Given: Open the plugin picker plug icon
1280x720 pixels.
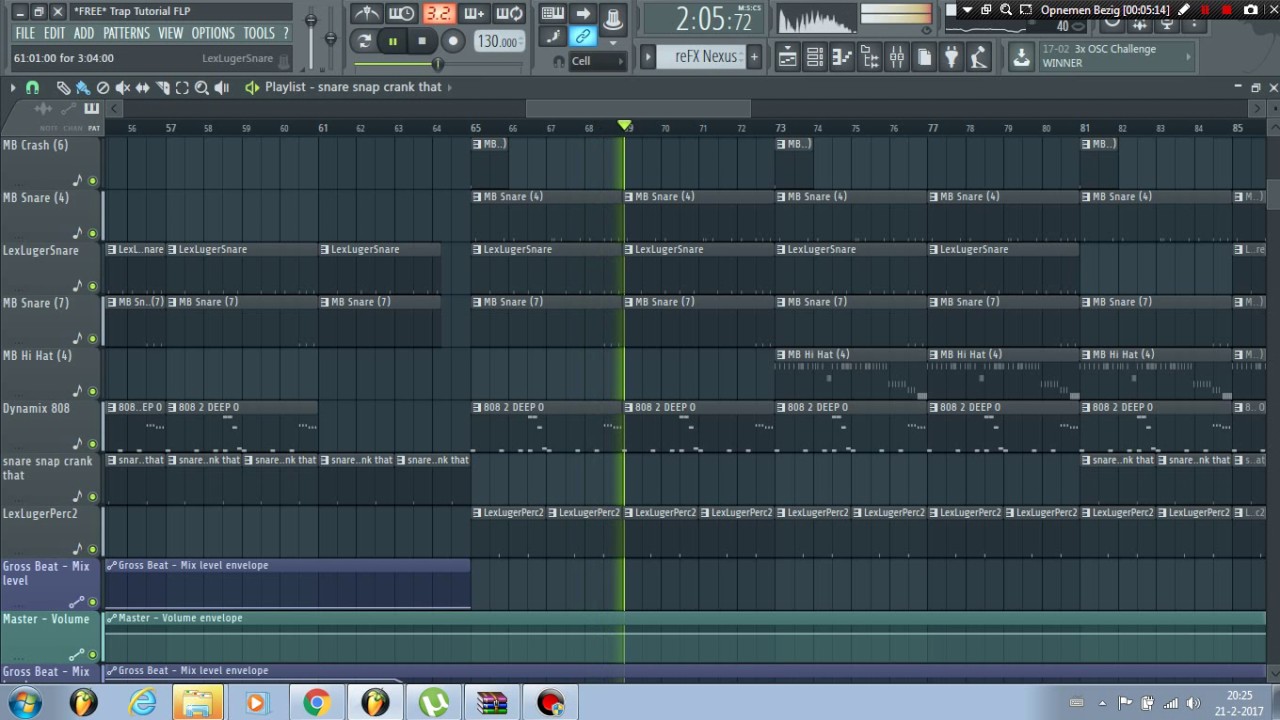Looking at the screenshot, I should click(951, 58).
